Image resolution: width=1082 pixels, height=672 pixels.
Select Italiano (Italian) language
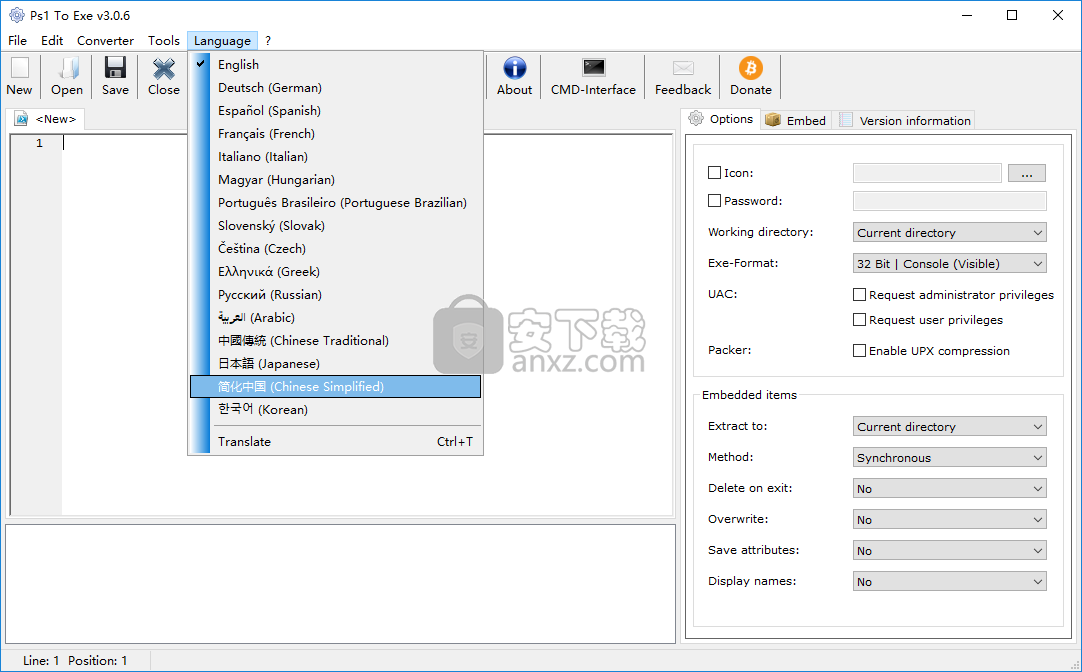pyautogui.click(x=335, y=157)
